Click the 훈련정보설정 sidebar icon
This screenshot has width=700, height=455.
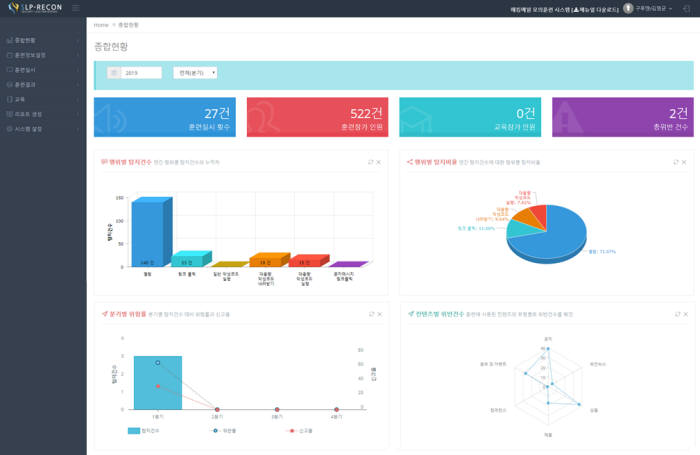tap(9, 55)
